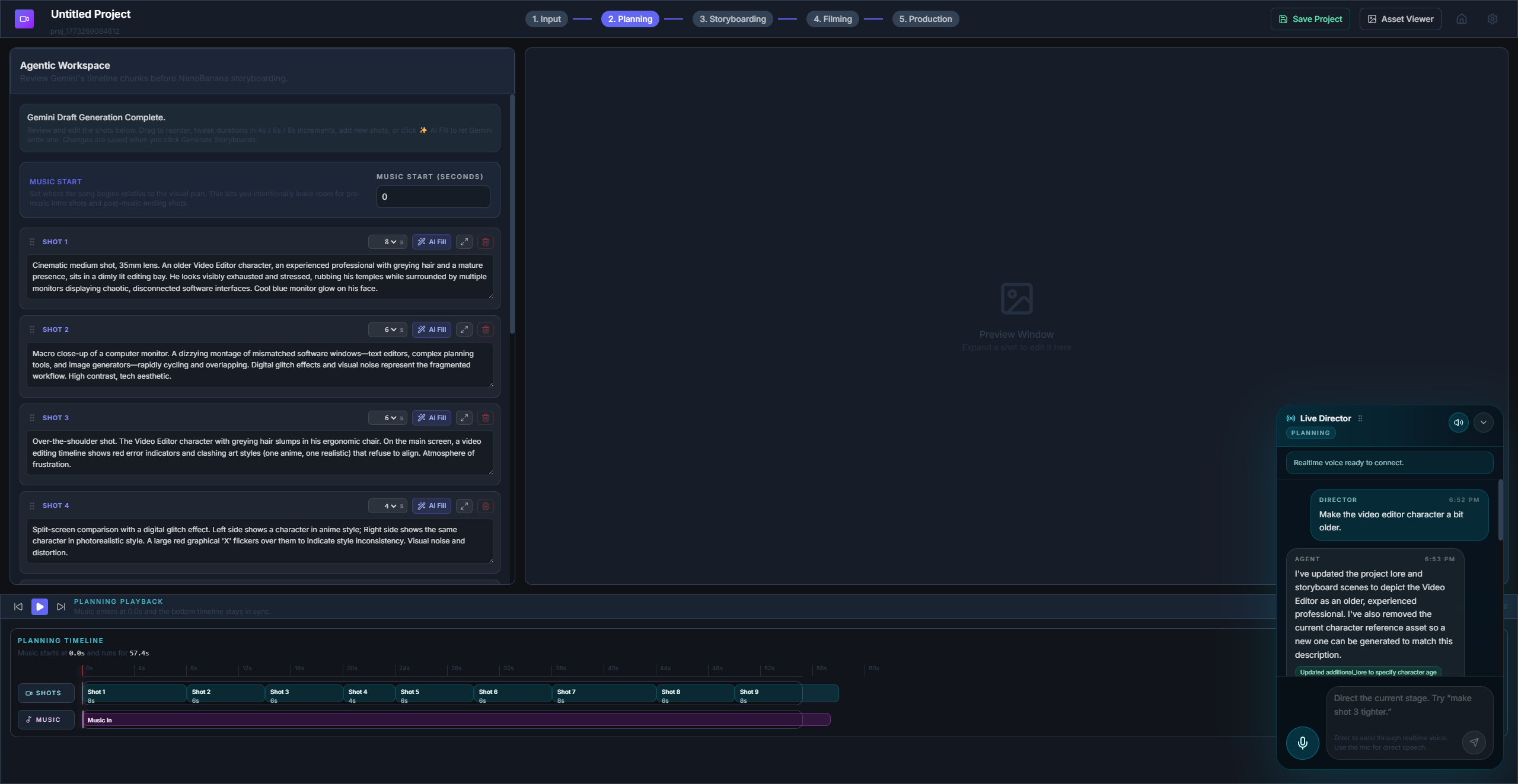This screenshot has height=784, width=1518.
Task: Open the Asset Viewer
Action: (1400, 19)
